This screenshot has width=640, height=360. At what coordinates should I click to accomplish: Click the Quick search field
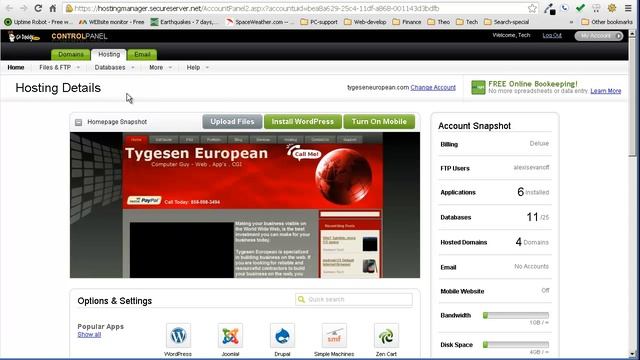[353, 299]
